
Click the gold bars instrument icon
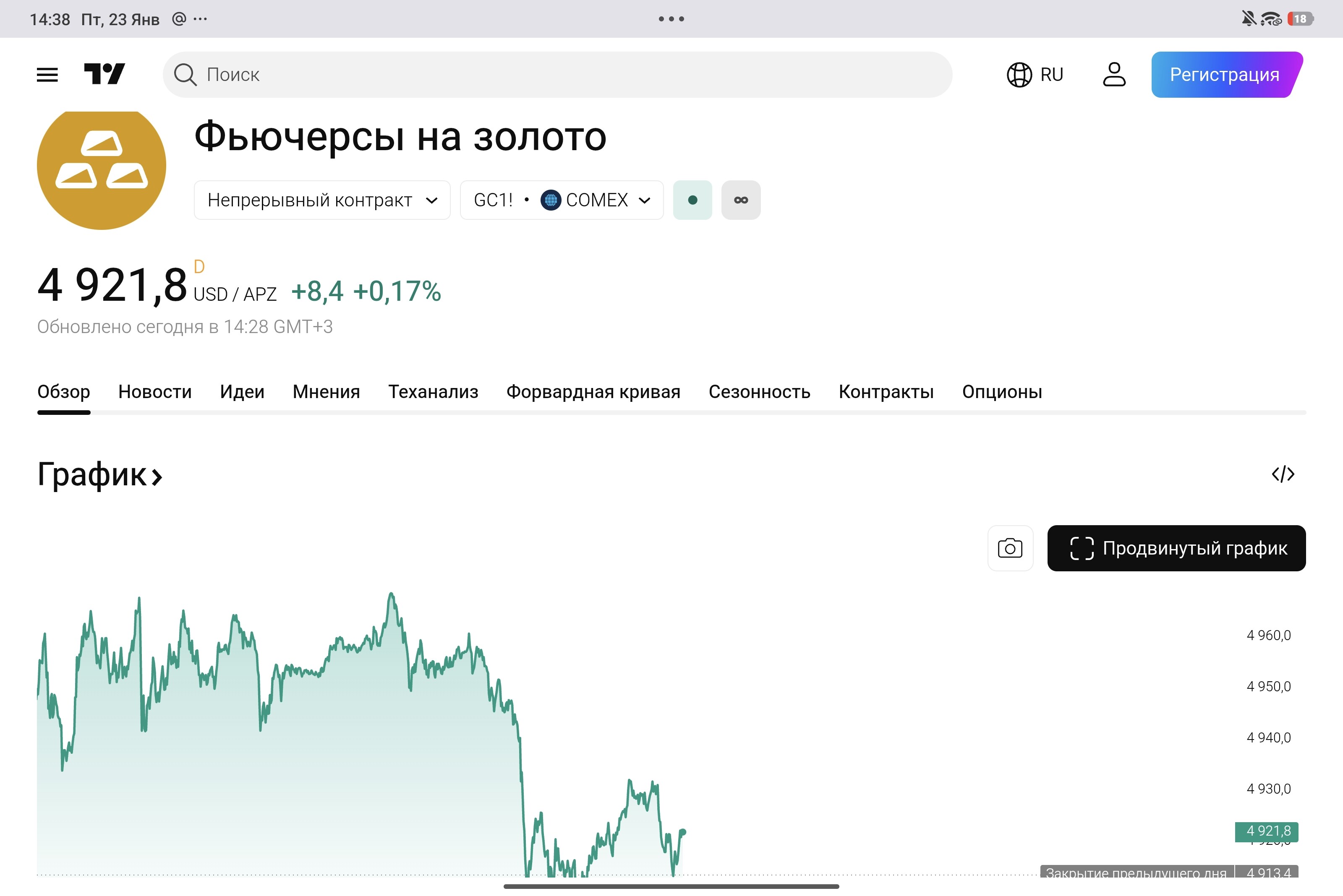[x=101, y=169]
